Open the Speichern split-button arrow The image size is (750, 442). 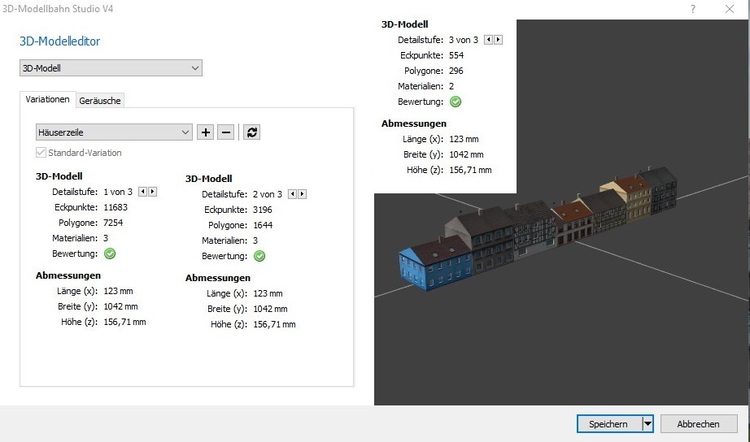click(647, 424)
